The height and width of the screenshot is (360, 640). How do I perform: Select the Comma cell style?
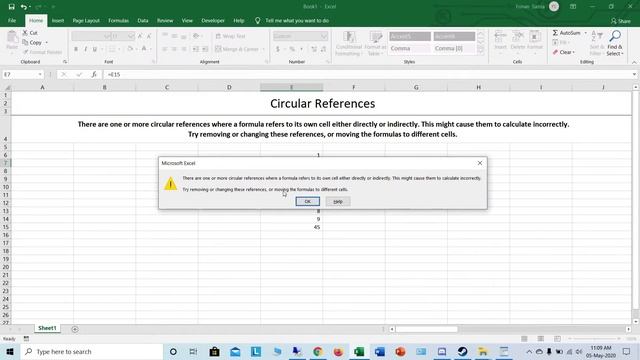point(409,48)
